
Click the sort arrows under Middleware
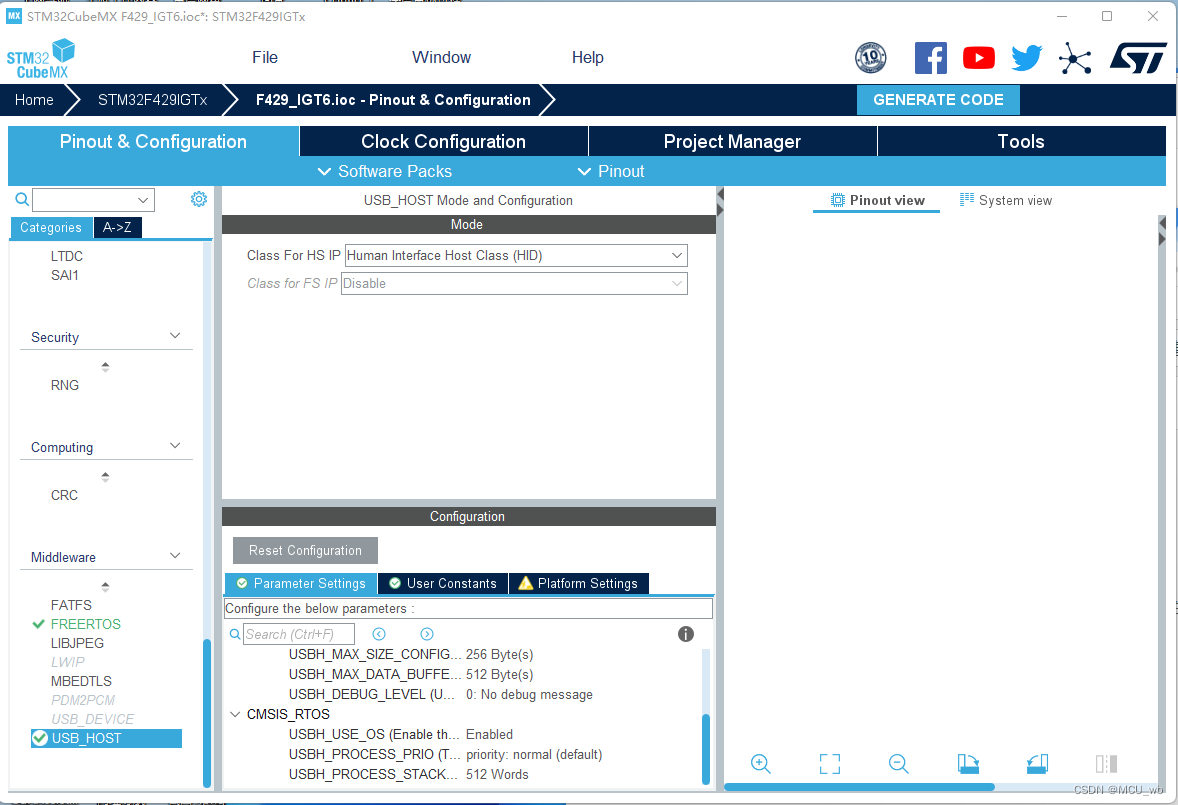105,586
